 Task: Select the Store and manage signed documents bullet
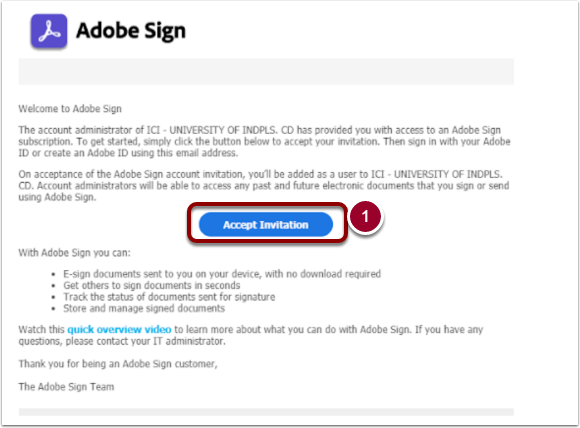click(144, 308)
